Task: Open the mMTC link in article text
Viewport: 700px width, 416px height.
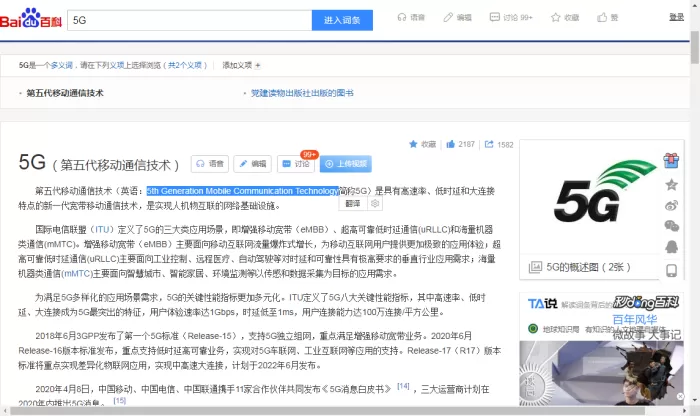Action: (77, 273)
